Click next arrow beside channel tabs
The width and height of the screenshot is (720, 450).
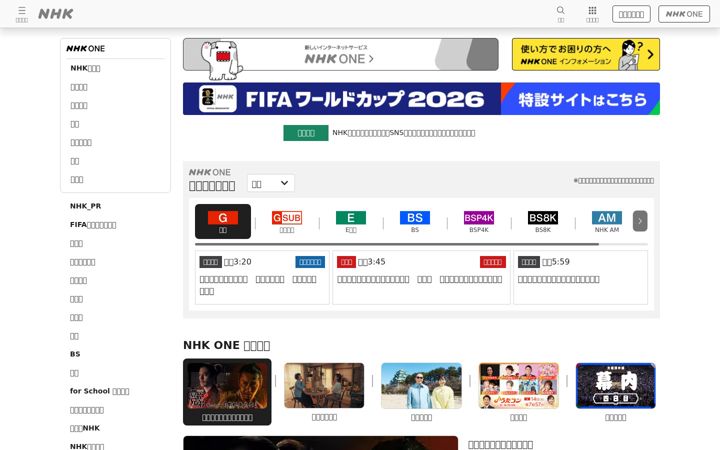click(640, 221)
